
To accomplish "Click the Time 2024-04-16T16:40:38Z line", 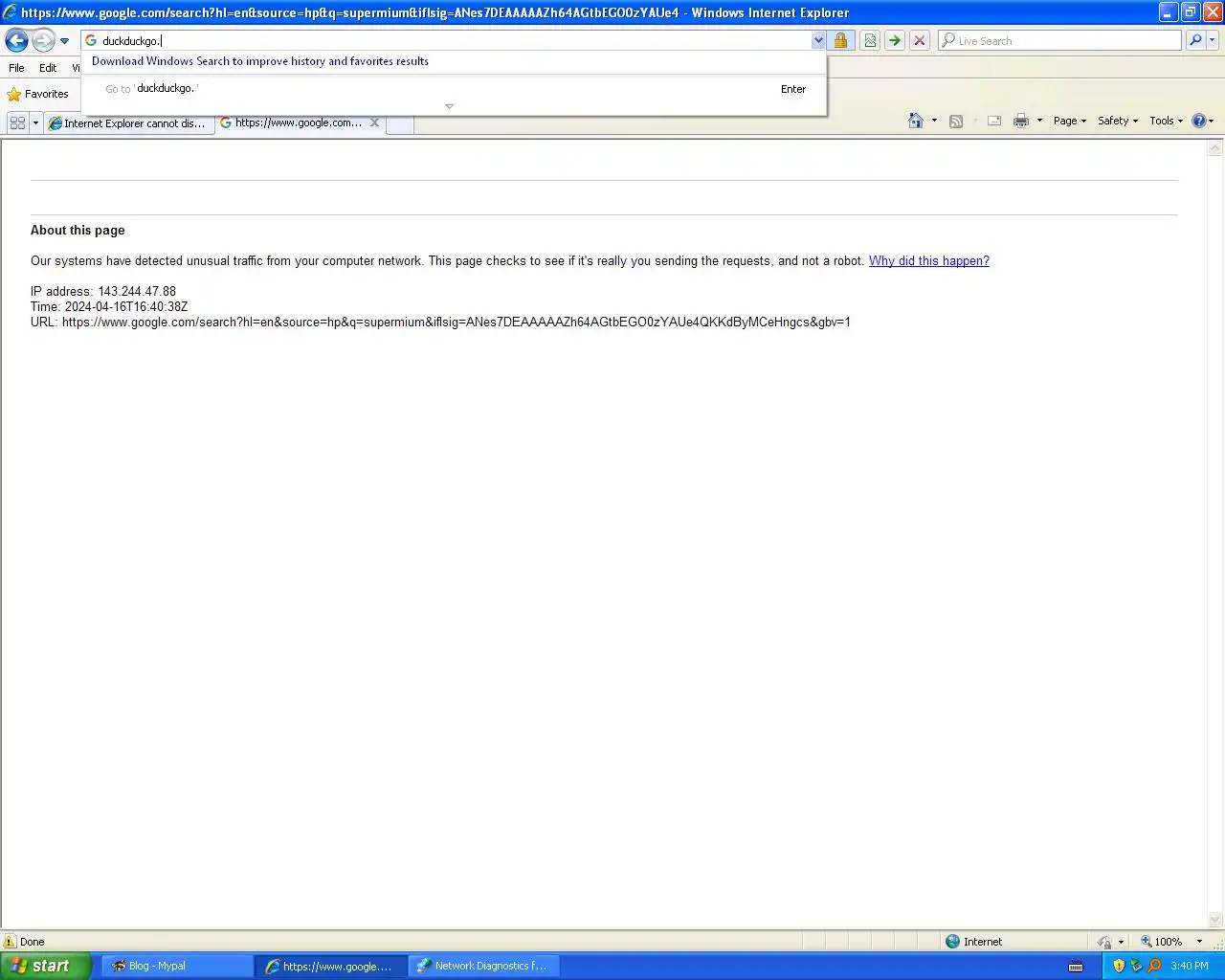I will [x=109, y=307].
